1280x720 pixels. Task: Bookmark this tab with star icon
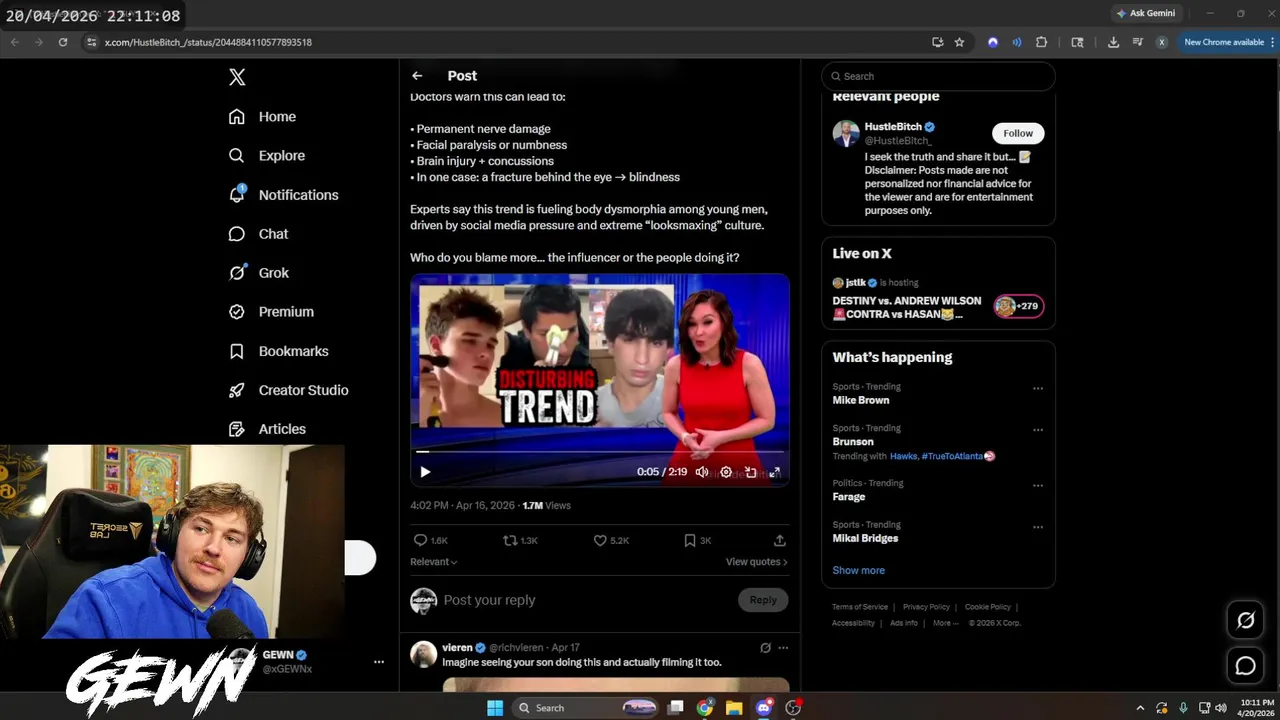pos(960,42)
